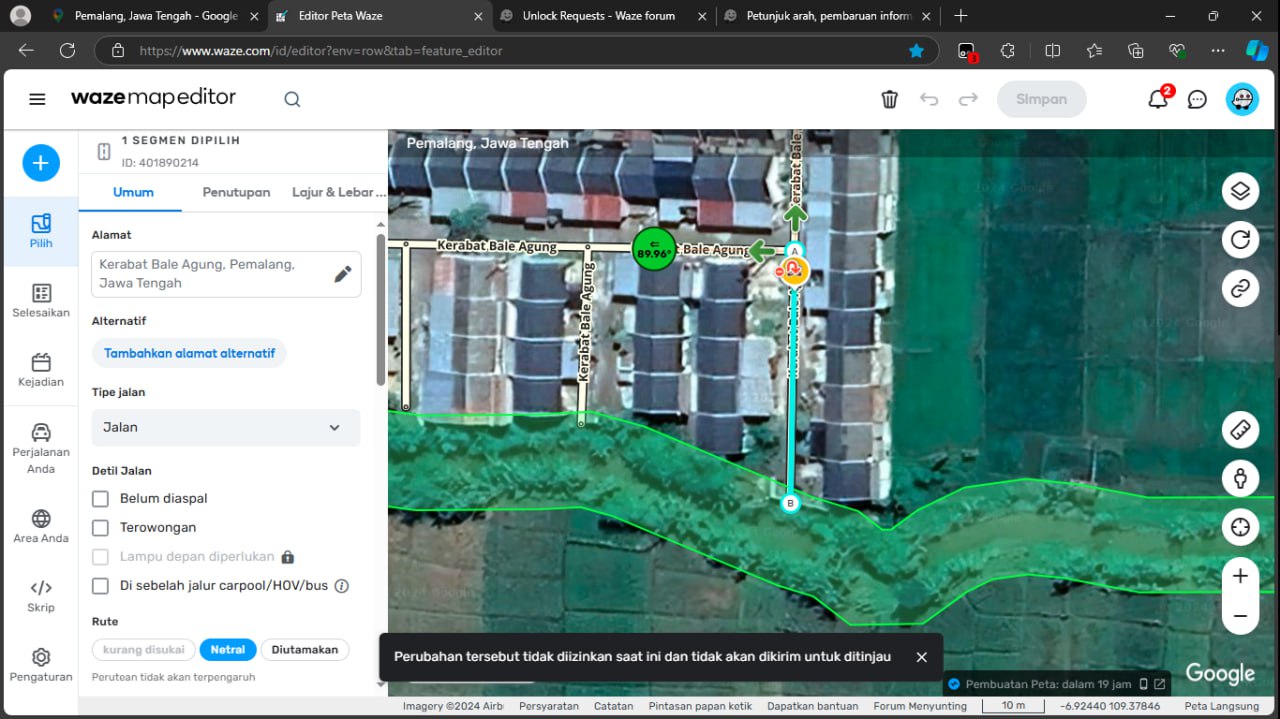1280x719 pixels.
Task: Select the Diutamakan routing option
Action: (305, 650)
